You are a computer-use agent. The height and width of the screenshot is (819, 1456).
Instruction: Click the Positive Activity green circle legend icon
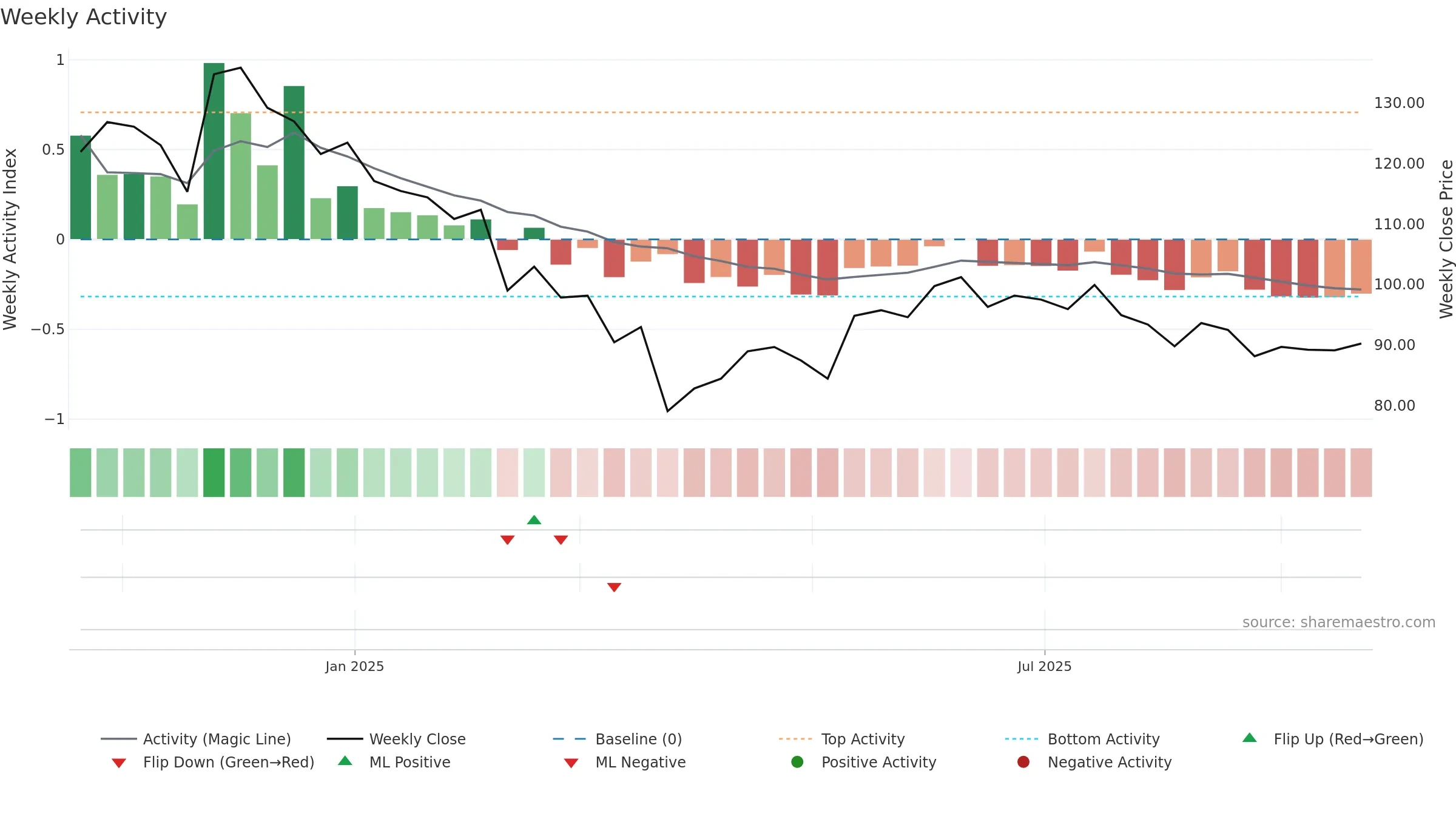pyautogui.click(x=797, y=762)
